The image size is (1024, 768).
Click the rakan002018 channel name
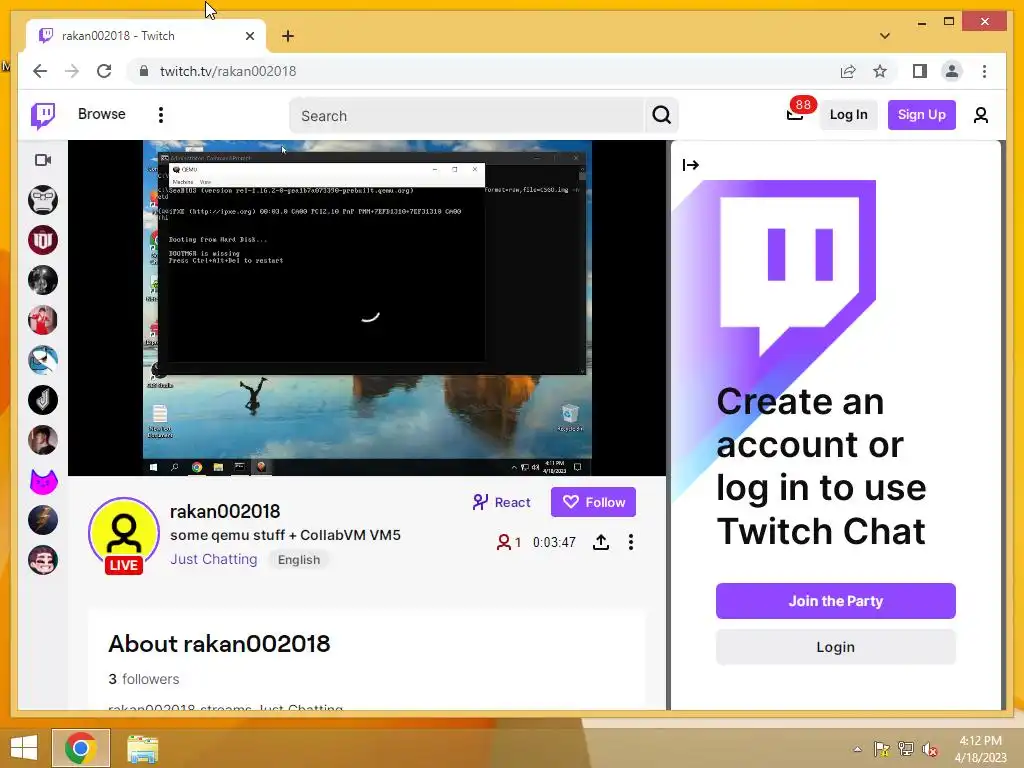click(x=225, y=511)
